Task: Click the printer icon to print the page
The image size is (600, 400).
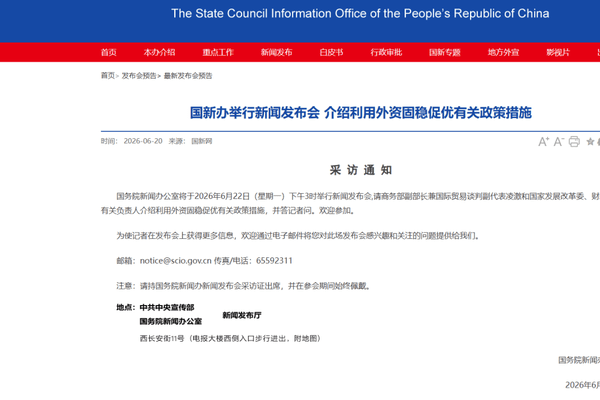Action: pos(574,142)
